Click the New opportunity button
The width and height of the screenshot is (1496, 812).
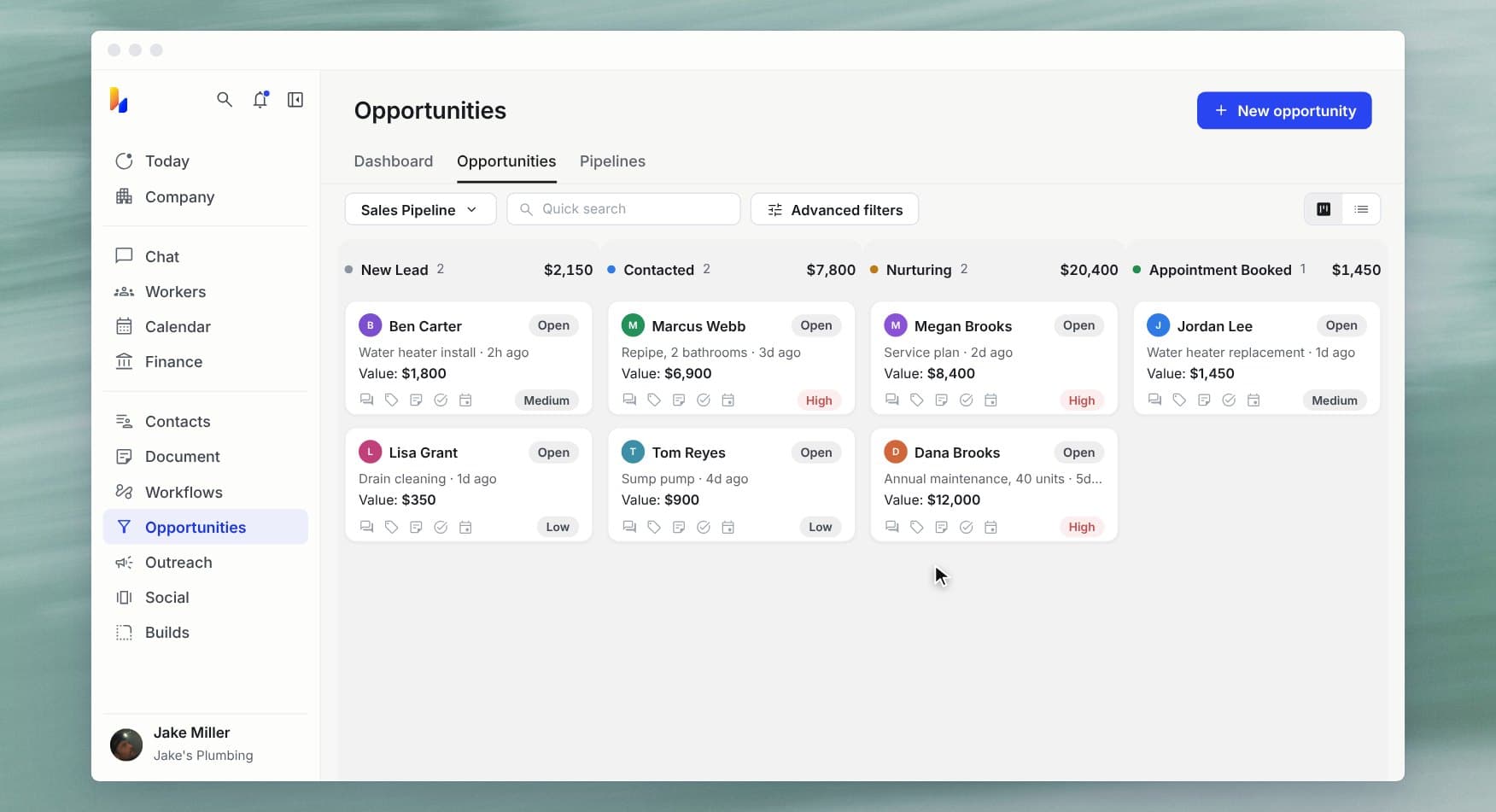[x=1284, y=110]
